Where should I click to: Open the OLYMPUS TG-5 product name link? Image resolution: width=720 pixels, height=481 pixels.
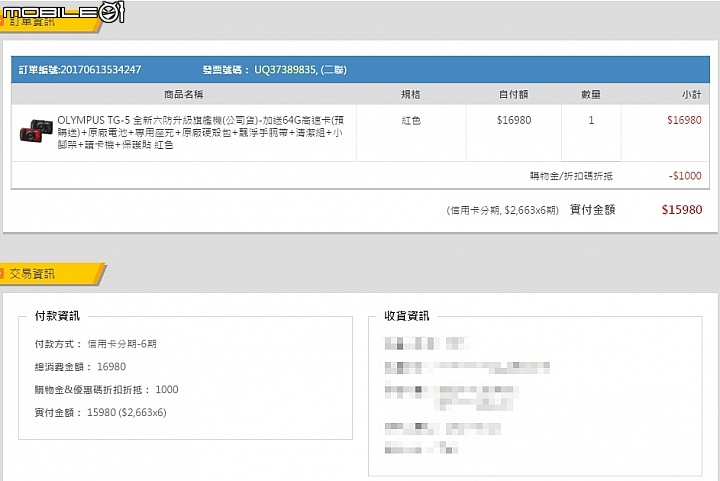201,132
